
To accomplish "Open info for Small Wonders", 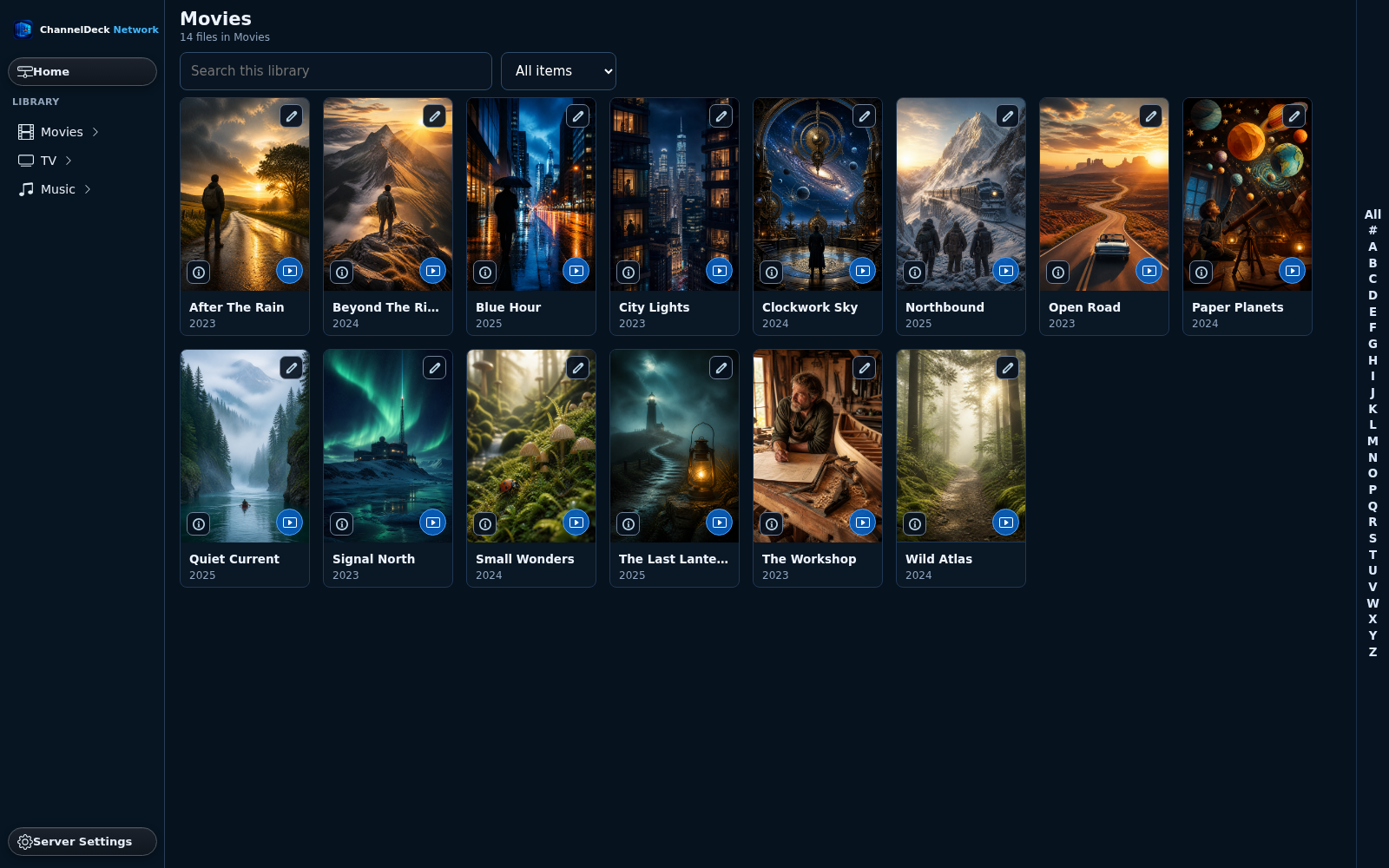I will [x=485, y=524].
